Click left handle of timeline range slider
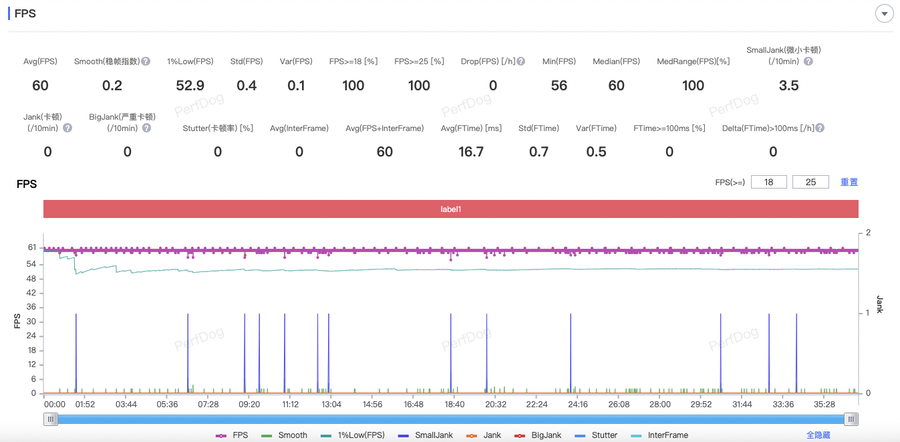This screenshot has width=900, height=442. point(50,419)
